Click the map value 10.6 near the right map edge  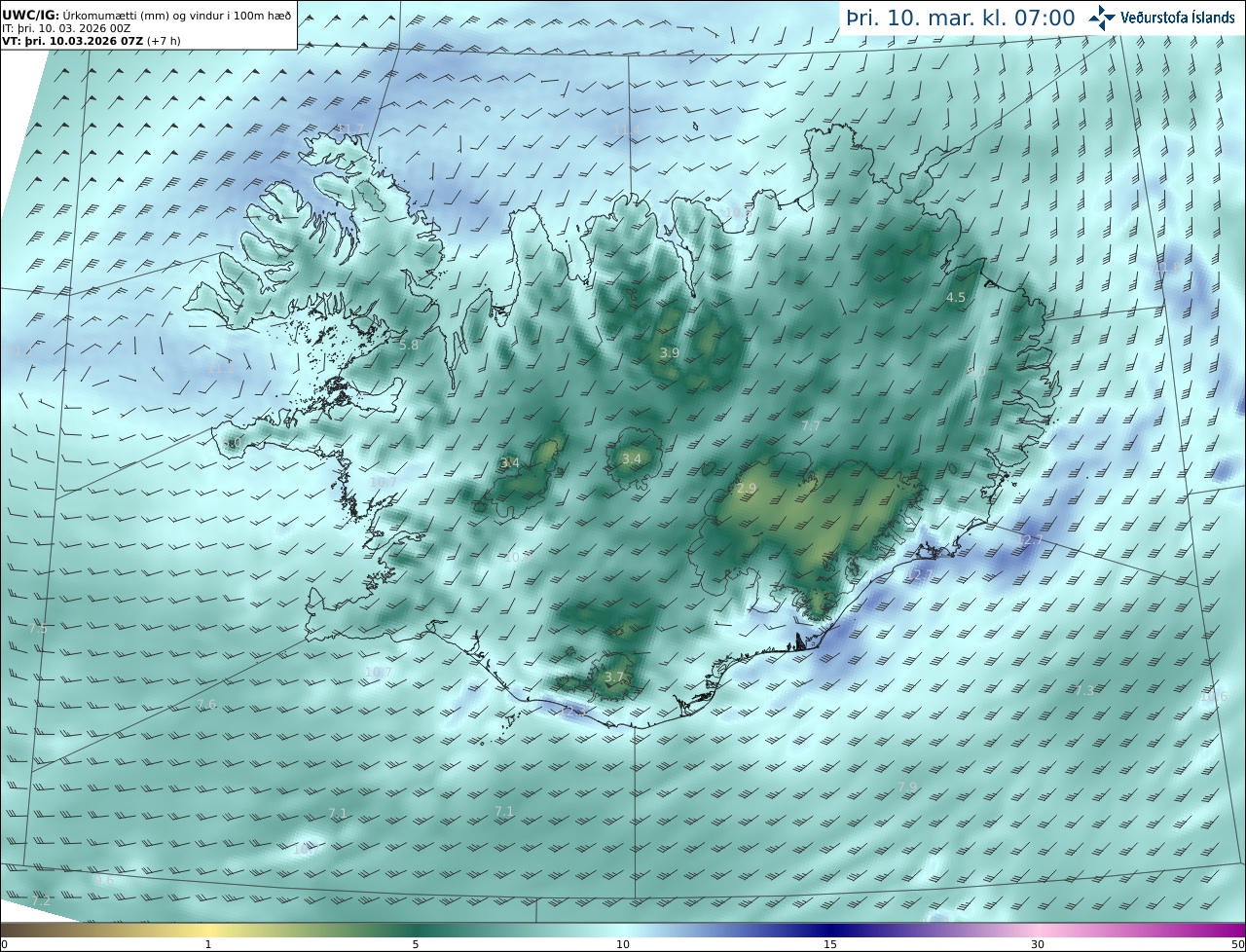point(1214,696)
